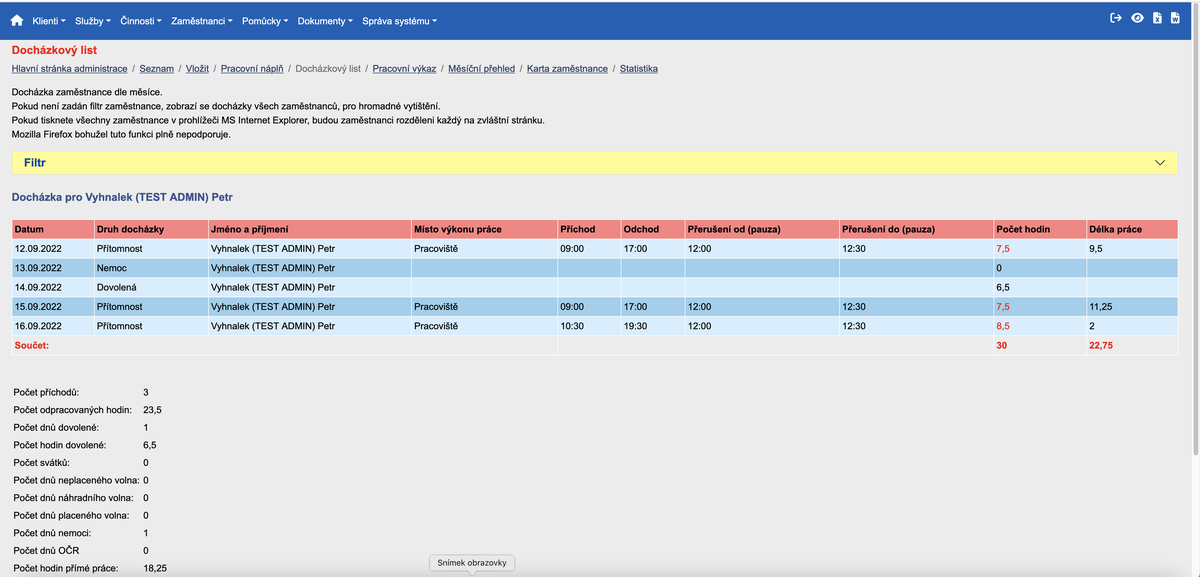Go to Hlavní stránka administrace via breadcrumb
Image resolution: width=1200 pixels, height=577 pixels.
pos(69,68)
